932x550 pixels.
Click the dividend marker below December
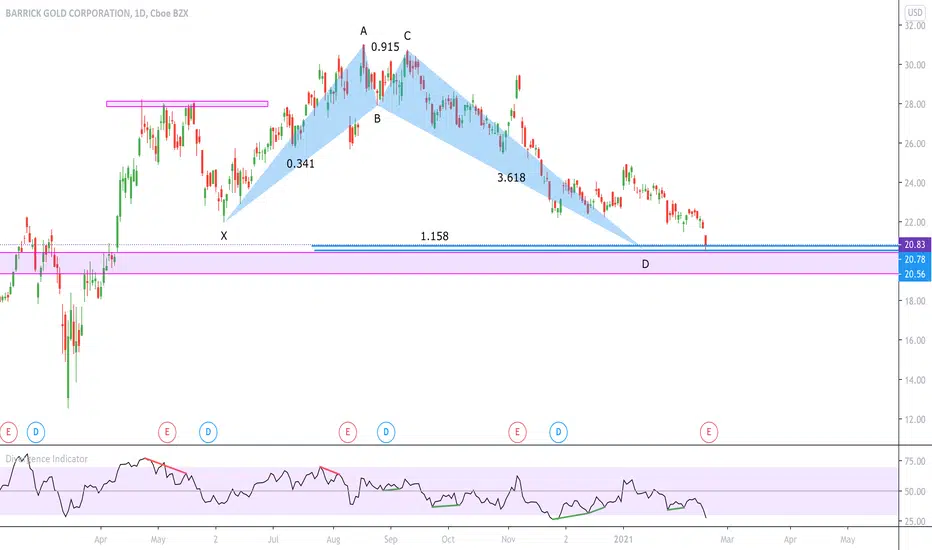point(558,432)
